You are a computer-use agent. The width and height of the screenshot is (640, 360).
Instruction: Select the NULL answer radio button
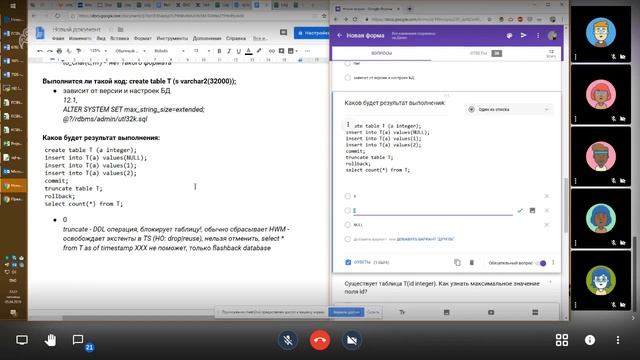(347, 225)
